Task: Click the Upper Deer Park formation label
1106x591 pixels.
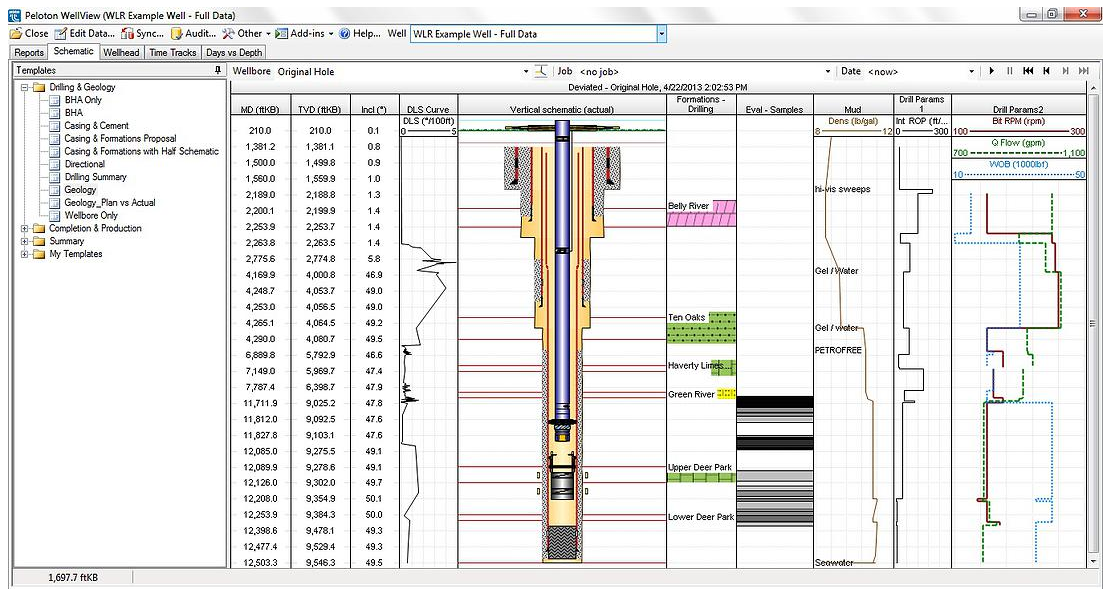Action: 700,468
